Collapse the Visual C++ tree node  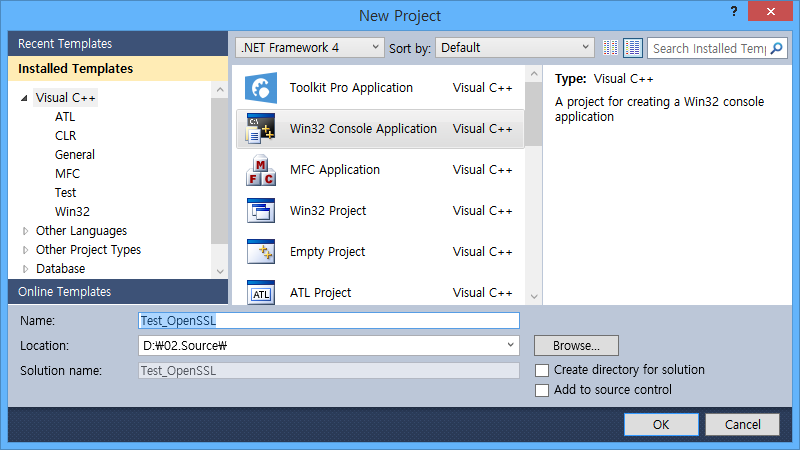tap(24, 98)
